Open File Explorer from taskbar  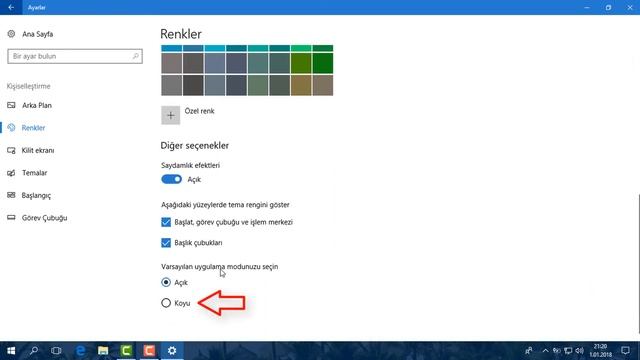pos(103,351)
